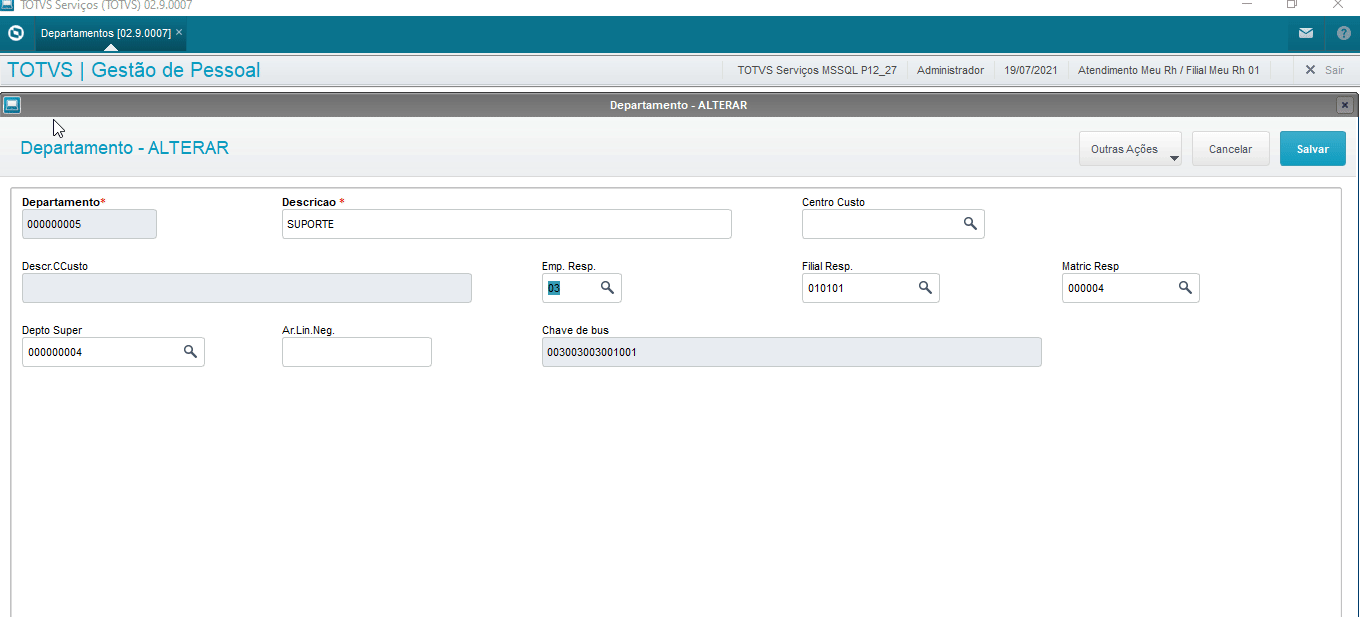Screen dimensions: 1360x617
Task: Click the Filial Resp. lookup magnifier
Action: click(925, 288)
